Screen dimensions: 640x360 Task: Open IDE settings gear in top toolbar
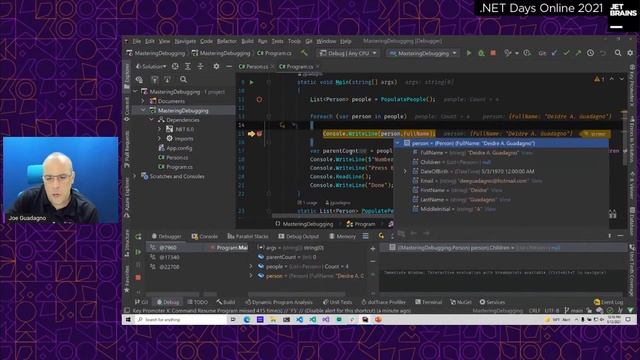pyautogui.click(x=630, y=53)
